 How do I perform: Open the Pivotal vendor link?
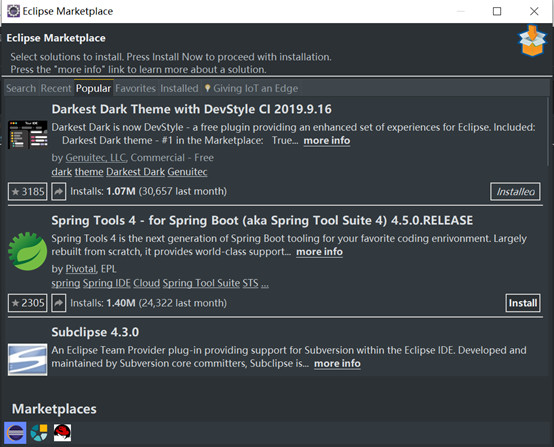(x=81, y=269)
